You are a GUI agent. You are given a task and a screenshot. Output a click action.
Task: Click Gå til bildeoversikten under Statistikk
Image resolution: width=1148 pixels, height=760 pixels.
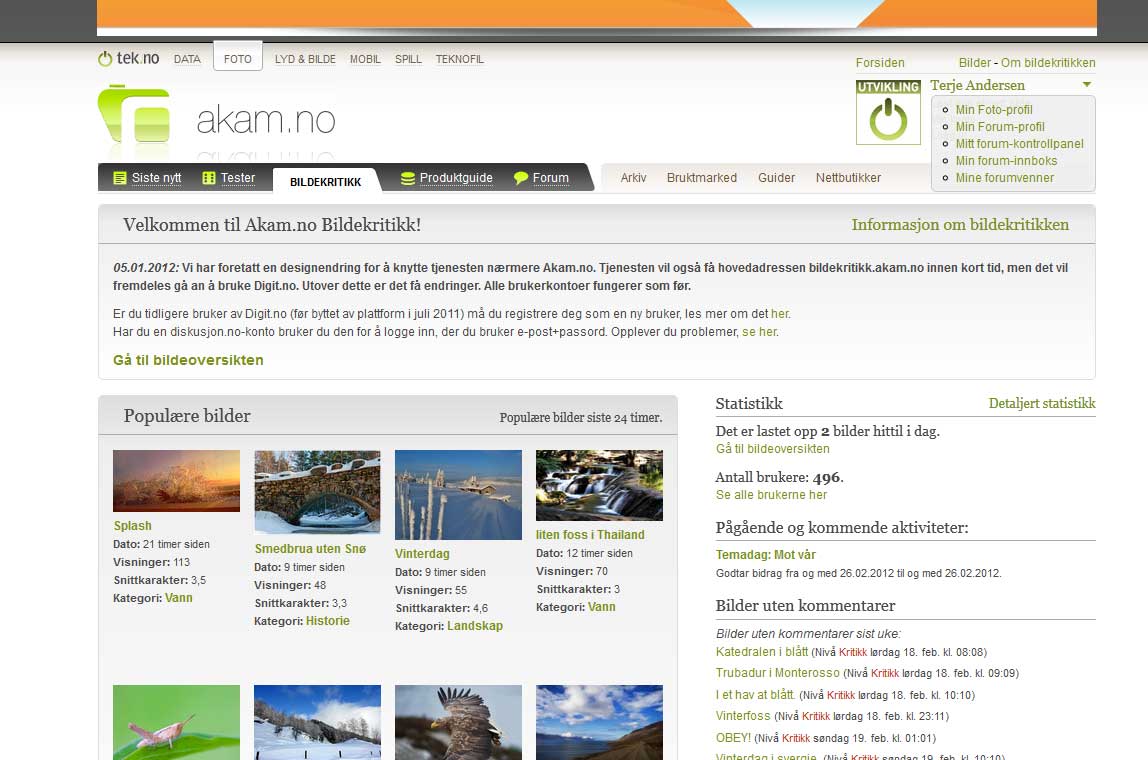tap(772, 449)
